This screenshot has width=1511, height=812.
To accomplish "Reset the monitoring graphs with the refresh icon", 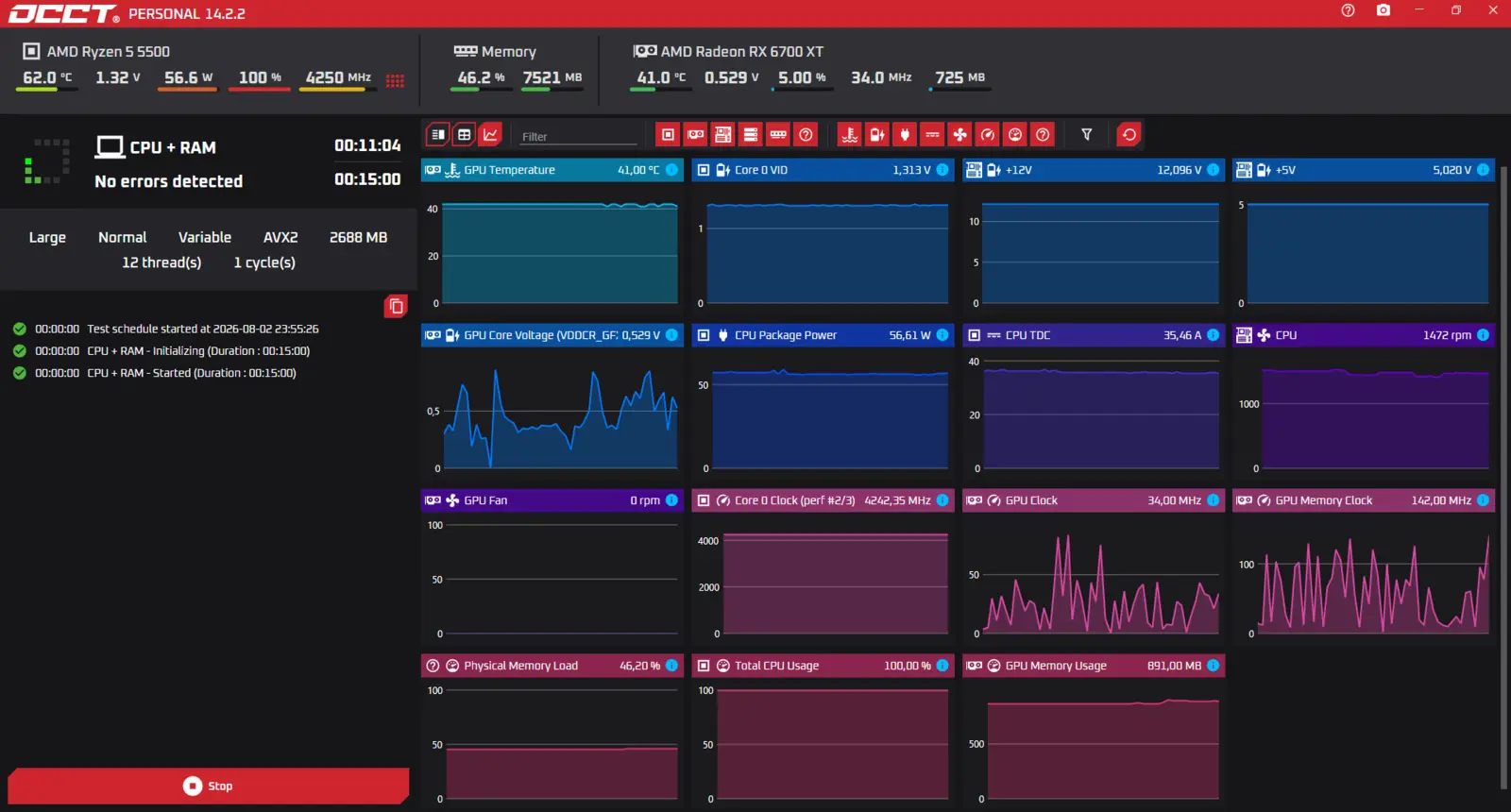I will coord(1129,135).
